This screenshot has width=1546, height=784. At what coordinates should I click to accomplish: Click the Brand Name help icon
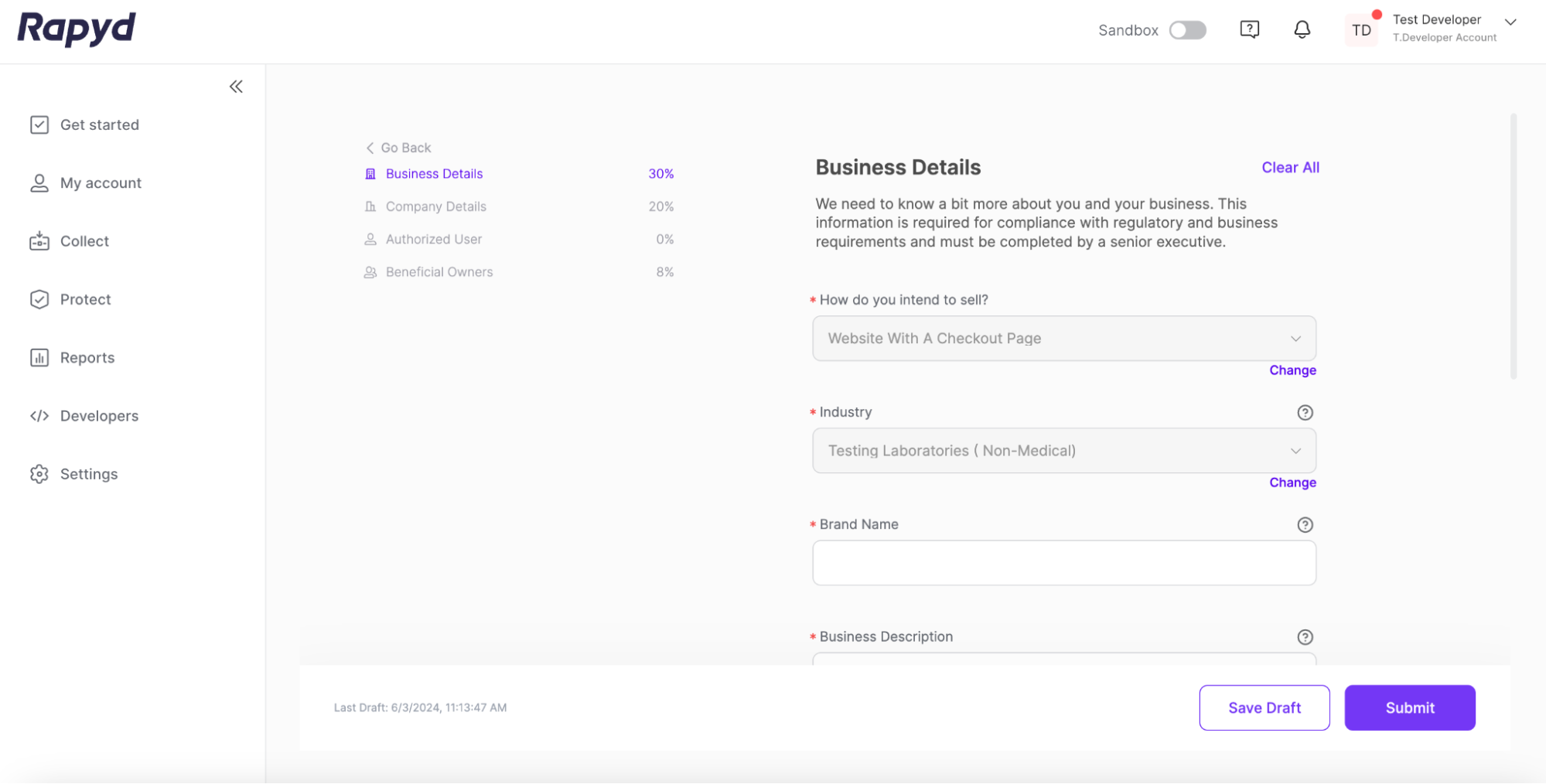pyautogui.click(x=1305, y=524)
